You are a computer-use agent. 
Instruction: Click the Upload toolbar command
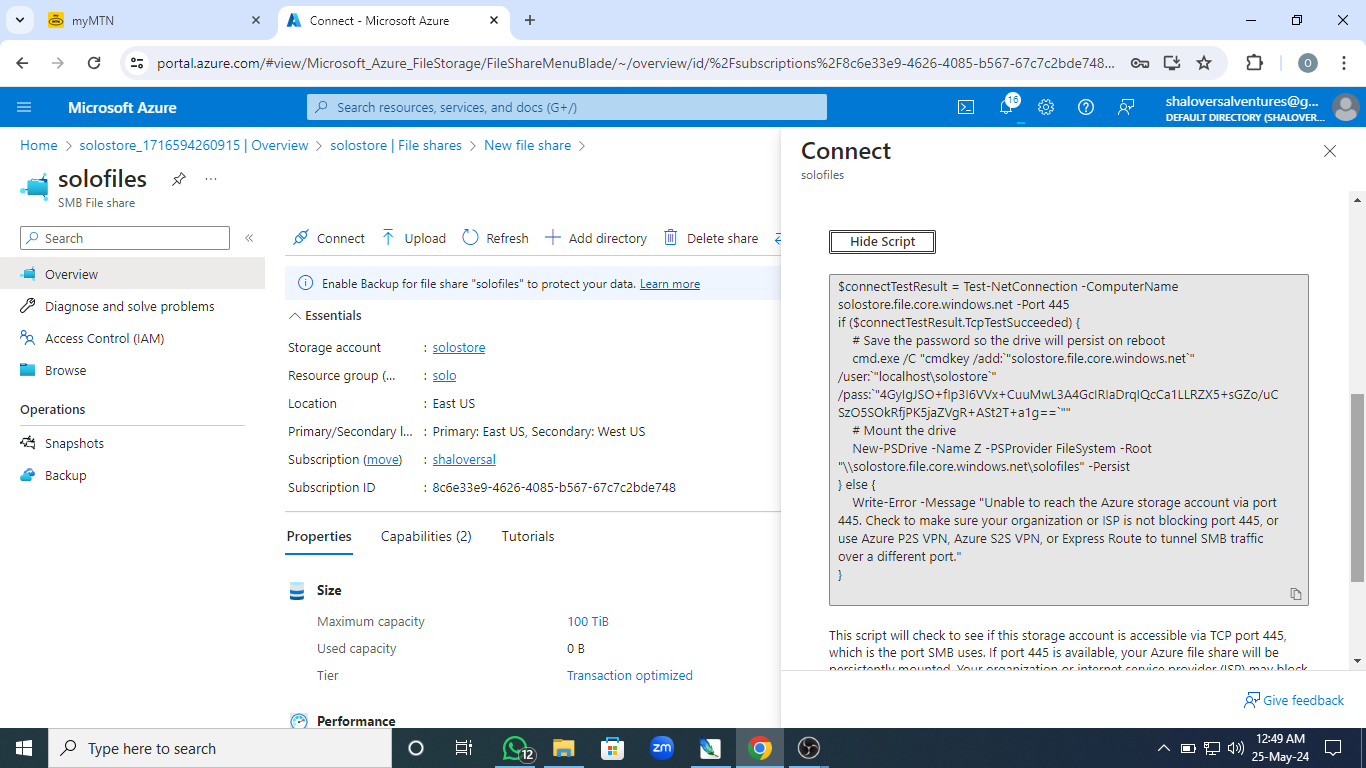click(414, 238)
